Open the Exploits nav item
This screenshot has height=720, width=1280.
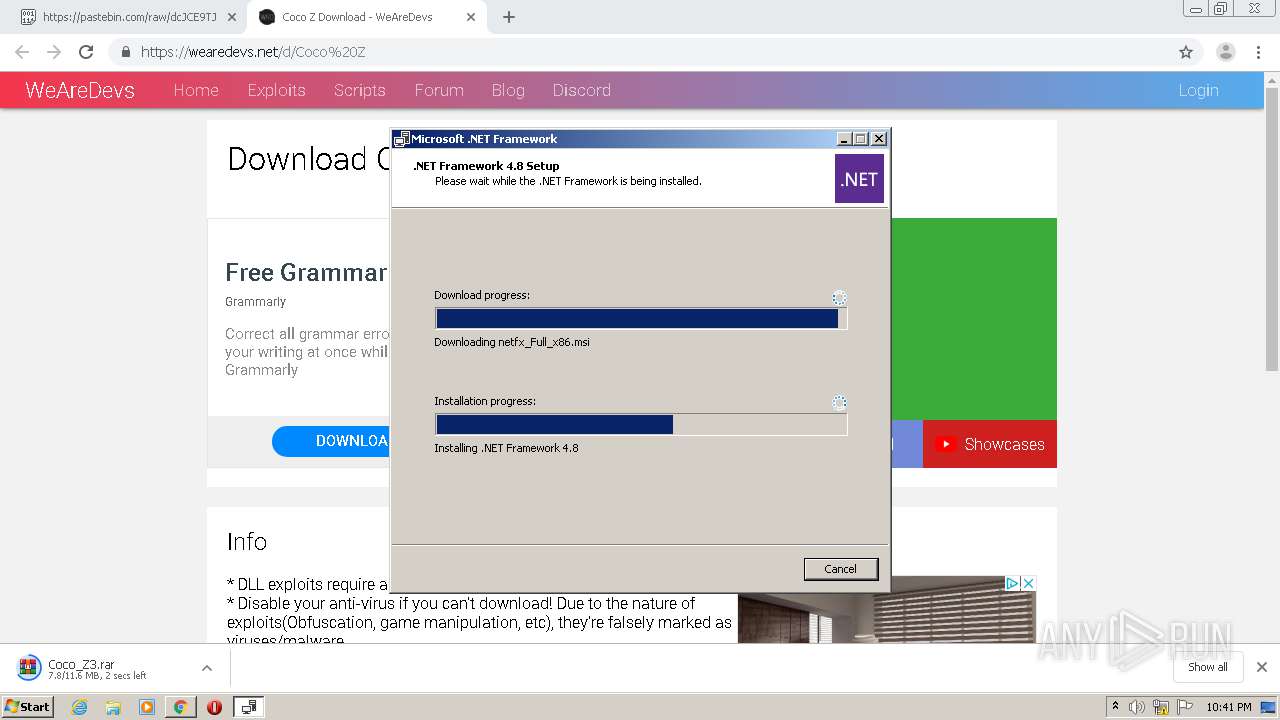(x=276, y=90)
